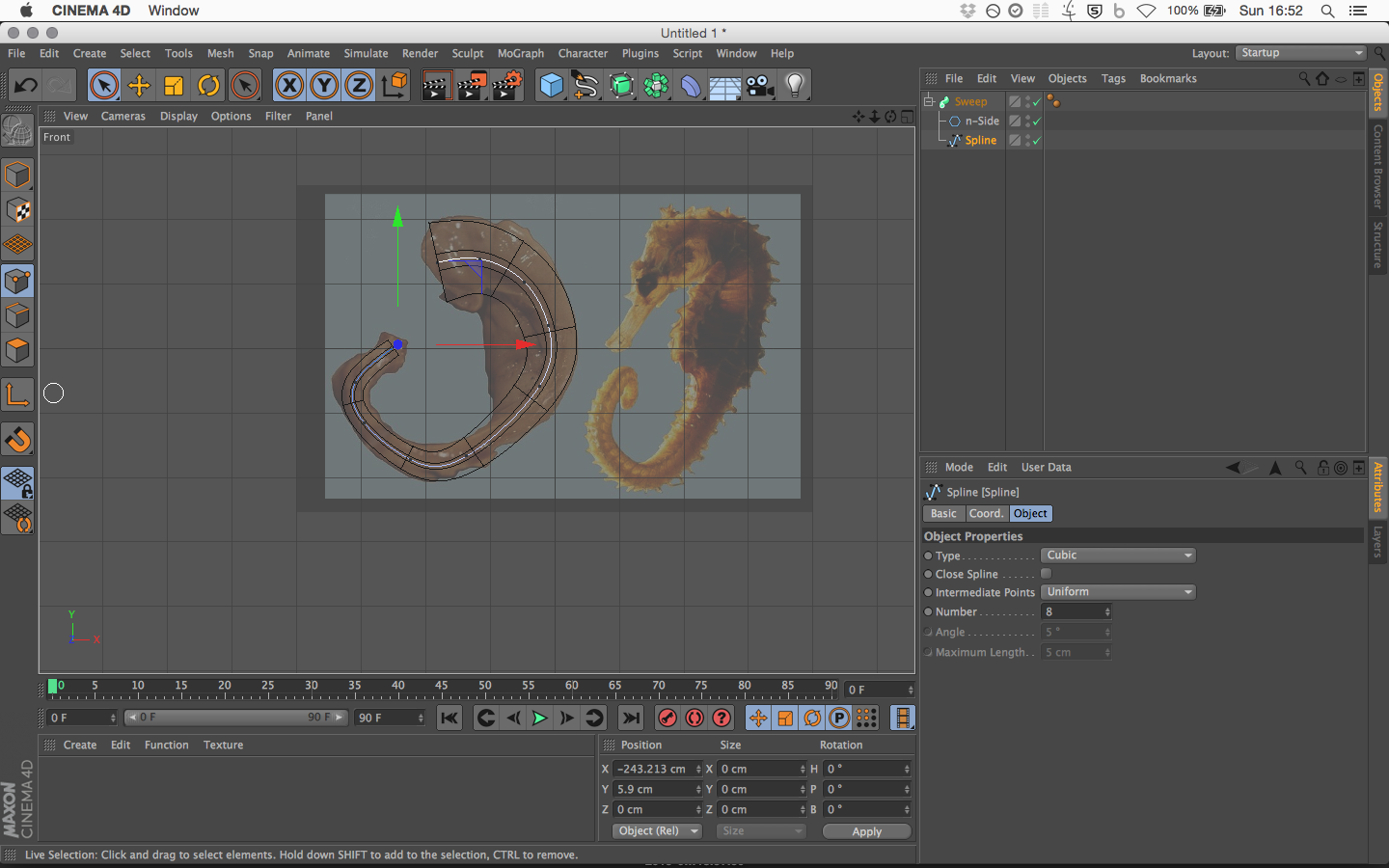Click the Undo arrow icon
The image size is (1389, 868).
(26, 86)
